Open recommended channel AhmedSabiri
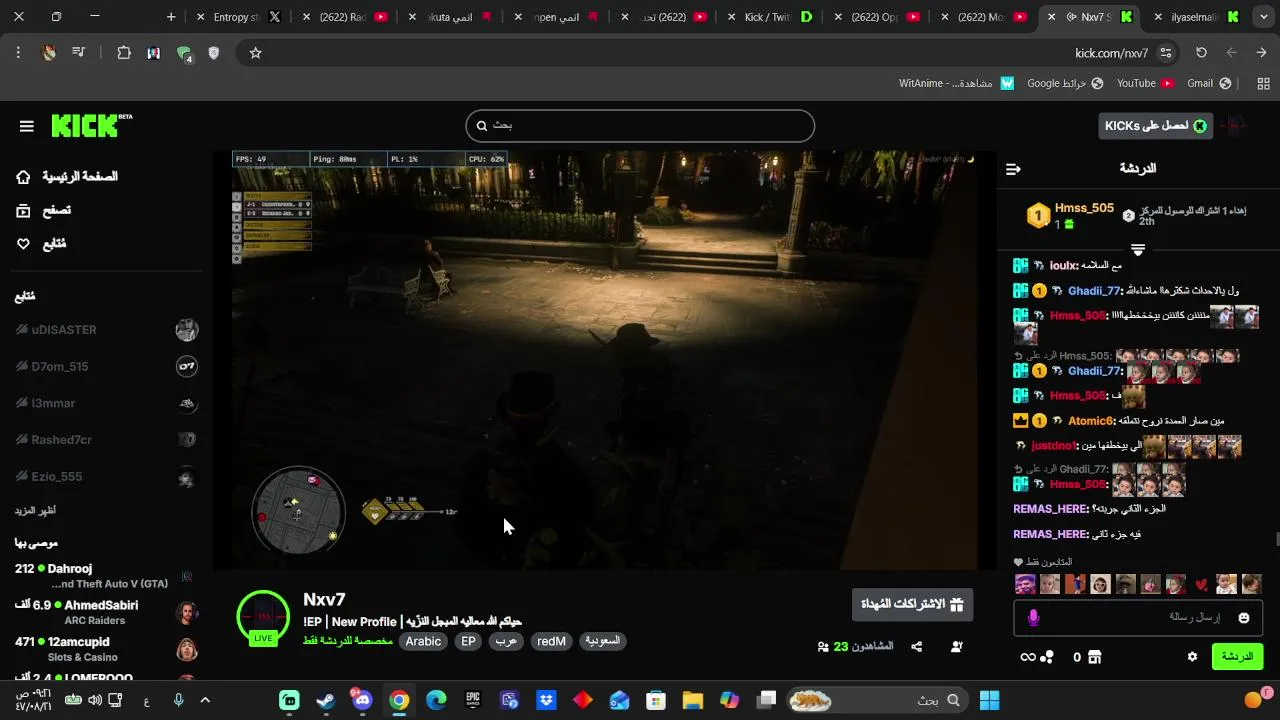Screen dimensions: 1280x720 click(106, 612)
